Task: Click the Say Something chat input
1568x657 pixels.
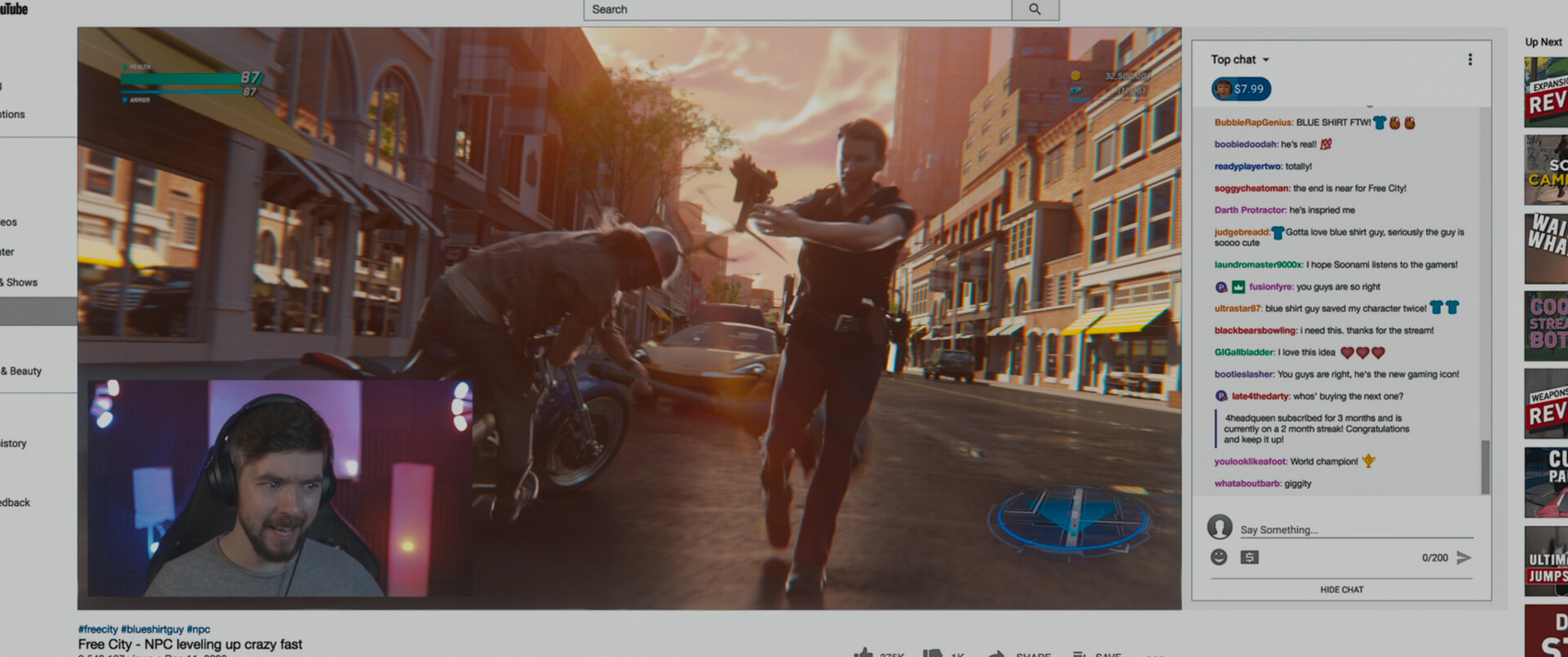Action: point(1356,530)
